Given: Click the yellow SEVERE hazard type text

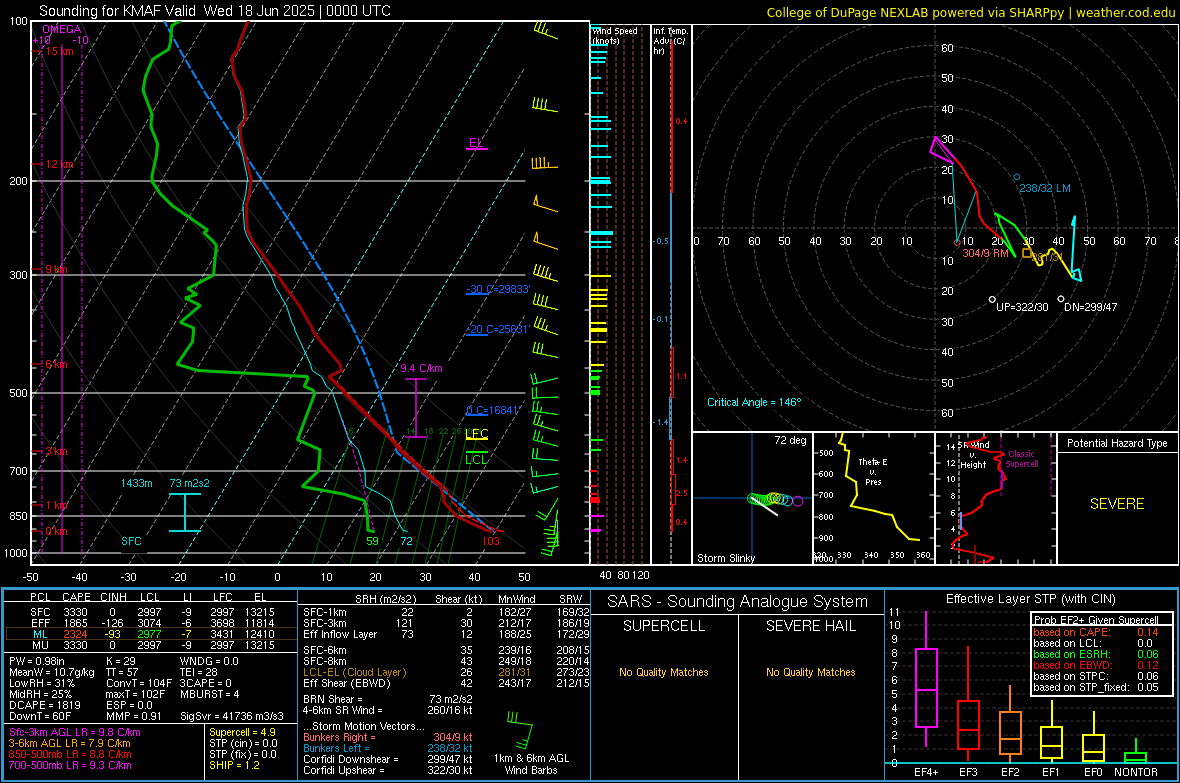Looking at the screenshot, I should [1117, 504].
